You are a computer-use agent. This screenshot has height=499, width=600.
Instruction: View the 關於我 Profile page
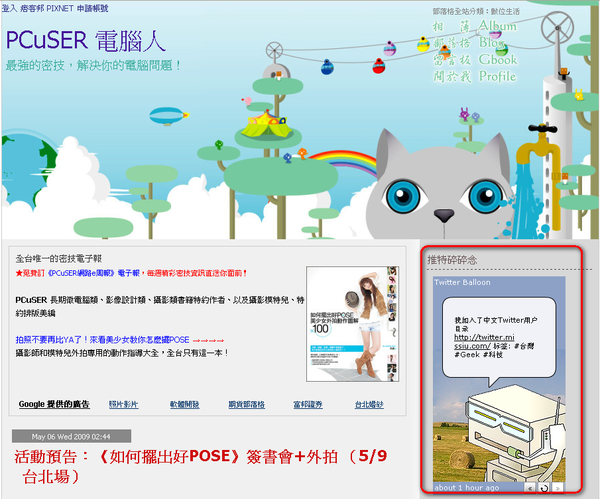(x=474, y=77)
